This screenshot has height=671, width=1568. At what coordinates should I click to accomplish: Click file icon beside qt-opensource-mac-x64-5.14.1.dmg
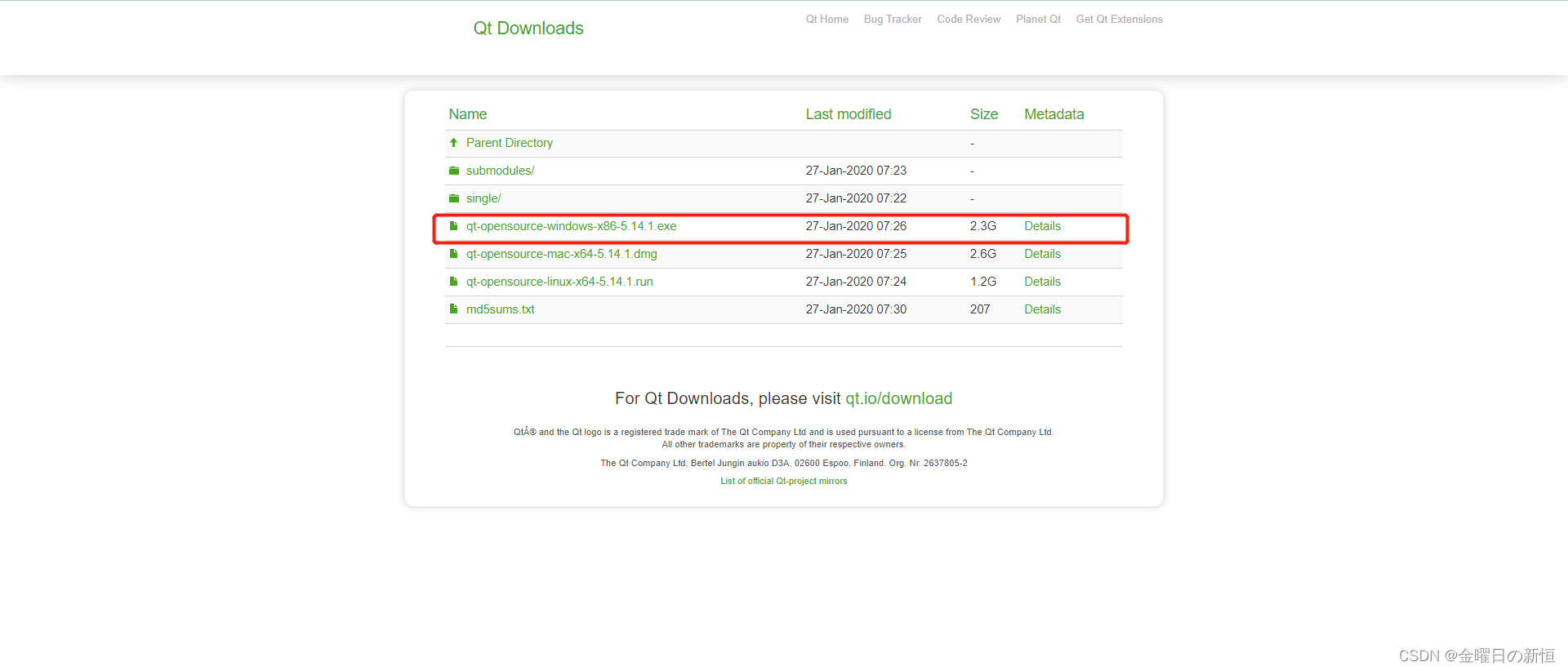click(x=453, y=254)
